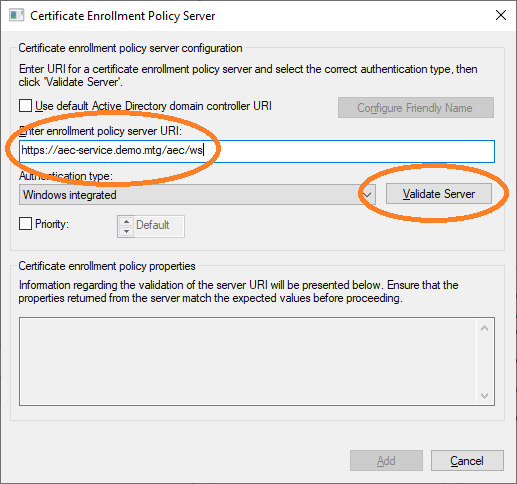Expand the Windows integrated combo box arrow
This screenshot has height=484, width=517.
coord(367,195)
